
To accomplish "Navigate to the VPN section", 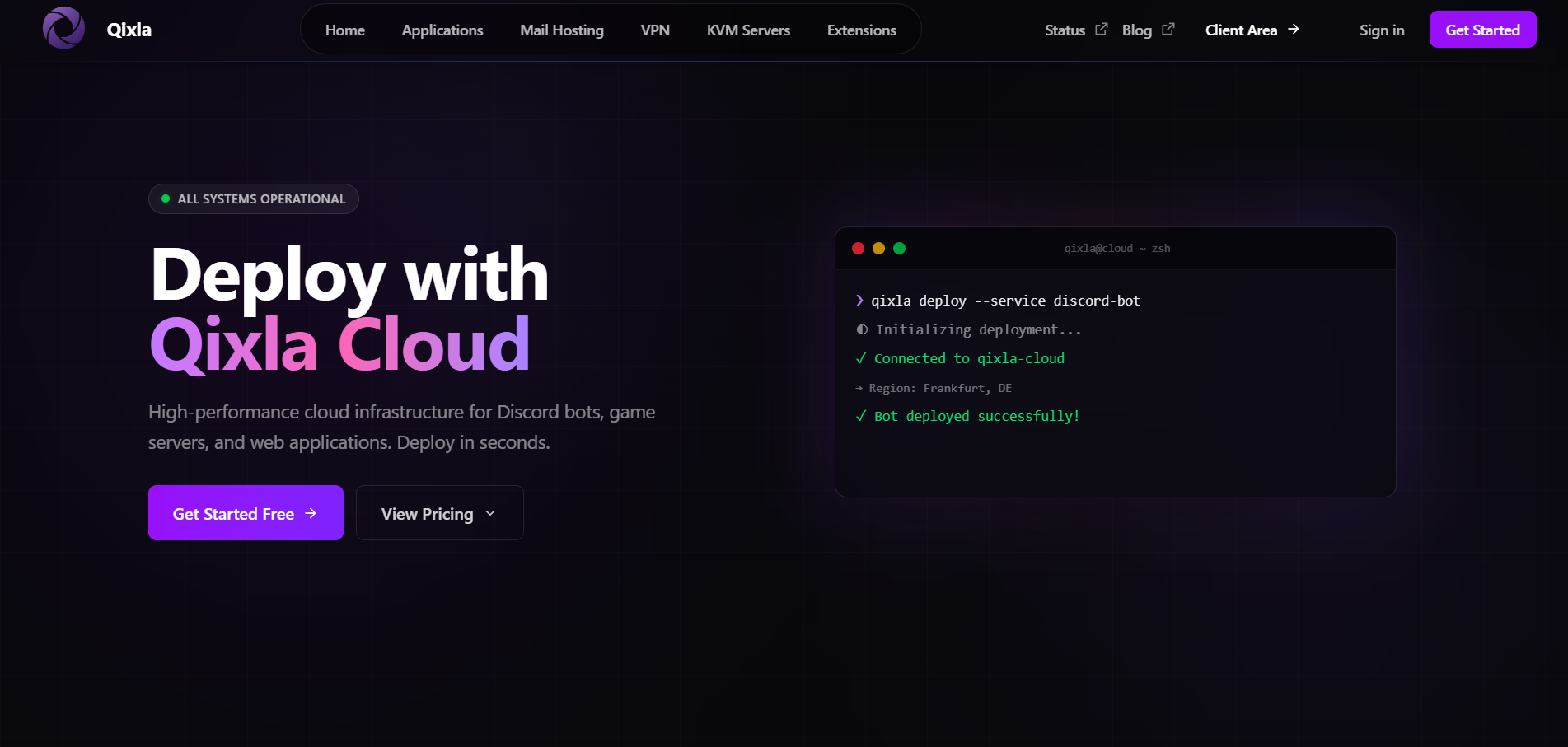I will pos(655,30).
